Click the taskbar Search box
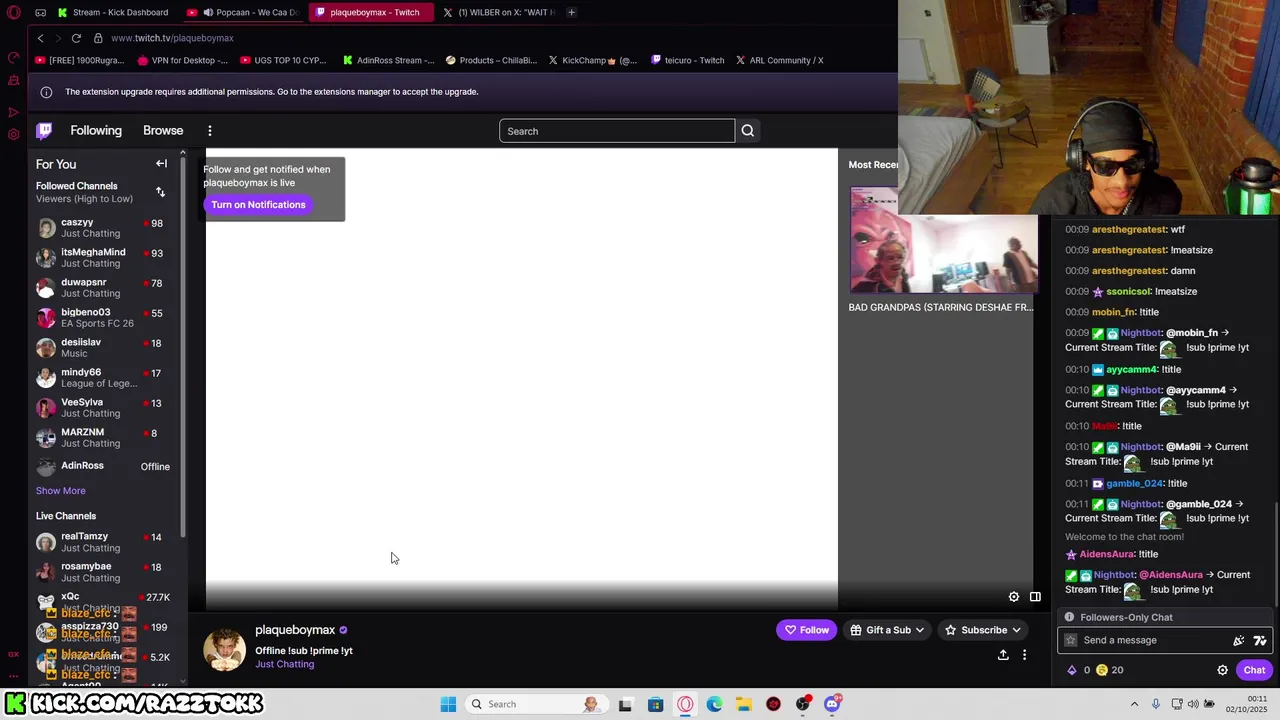This screenshot has height=720, width=1280. [535, 704]
